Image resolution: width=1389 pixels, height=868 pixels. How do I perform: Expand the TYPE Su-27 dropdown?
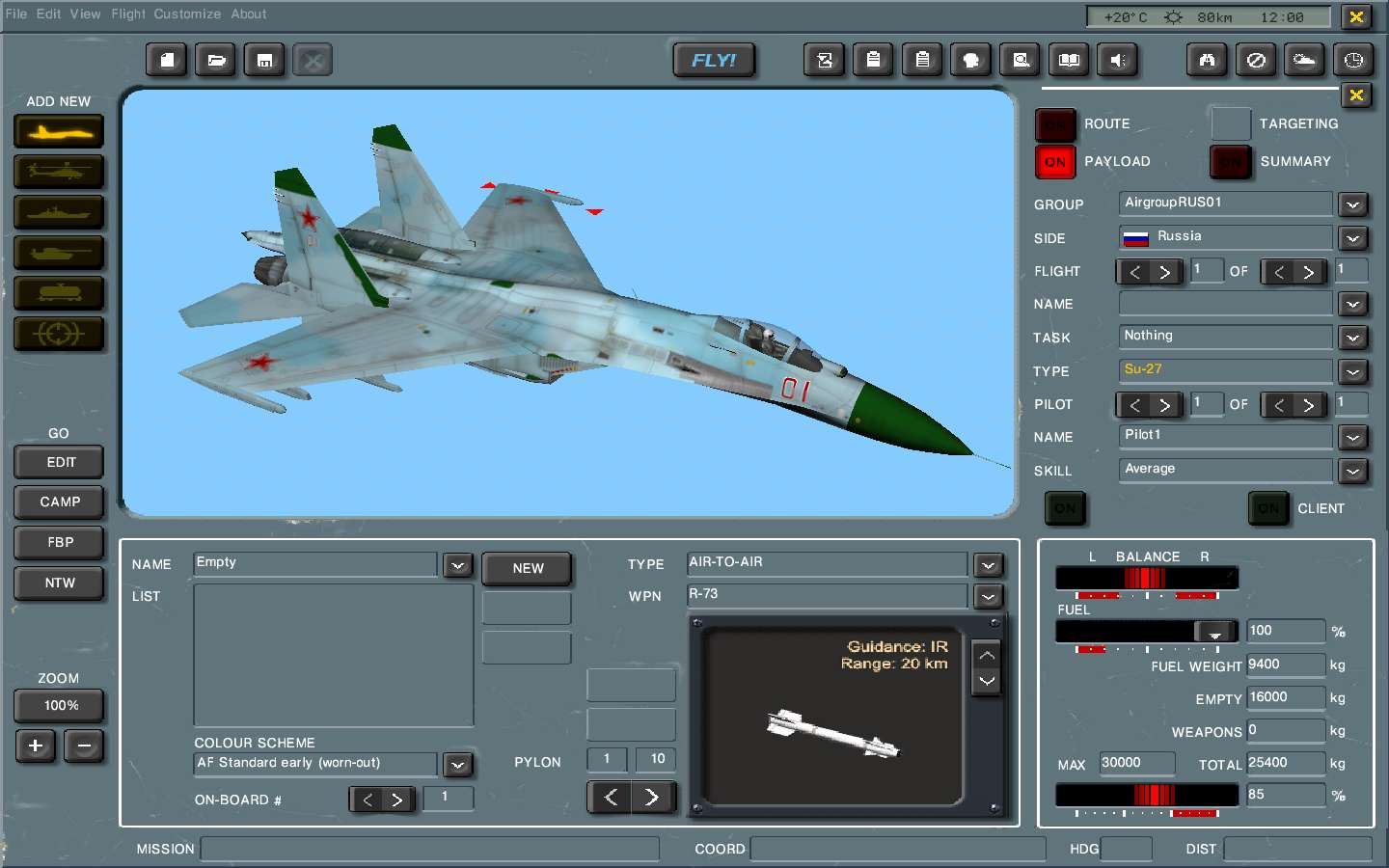coord(1353,371)
